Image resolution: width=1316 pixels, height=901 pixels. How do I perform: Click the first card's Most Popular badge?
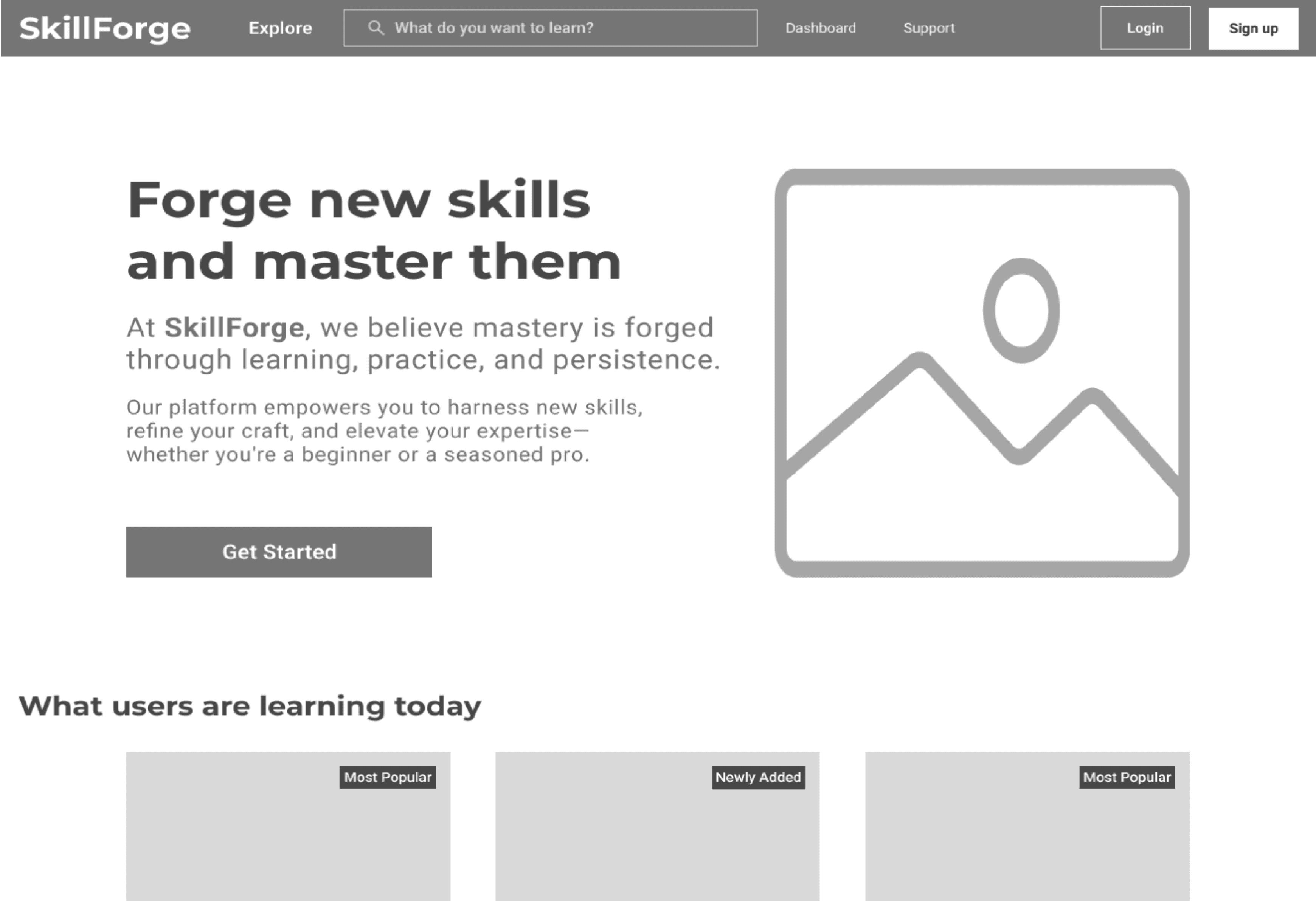click(x=387, y=777)
